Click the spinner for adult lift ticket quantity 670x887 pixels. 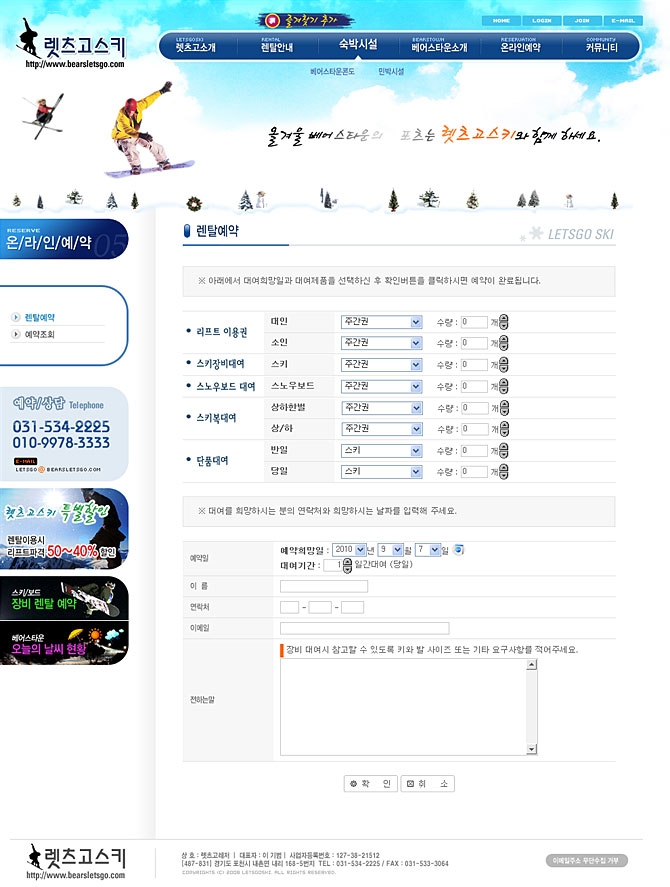504,322
